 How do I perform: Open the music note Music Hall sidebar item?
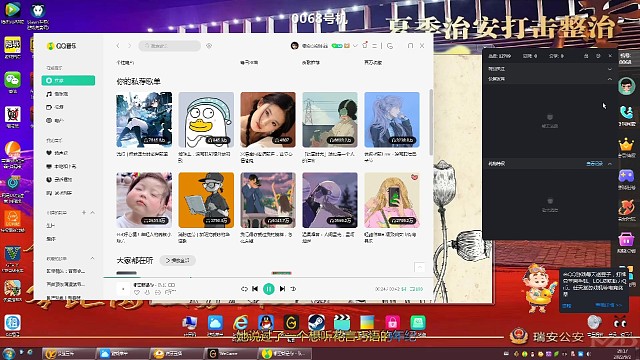click(68, 94)
